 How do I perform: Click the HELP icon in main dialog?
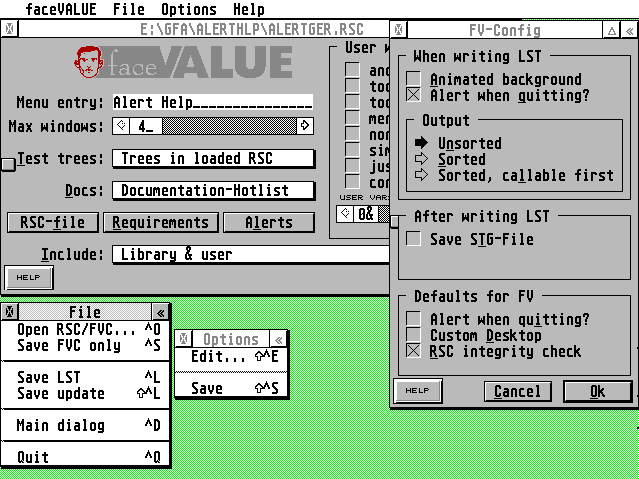point(29,278)
